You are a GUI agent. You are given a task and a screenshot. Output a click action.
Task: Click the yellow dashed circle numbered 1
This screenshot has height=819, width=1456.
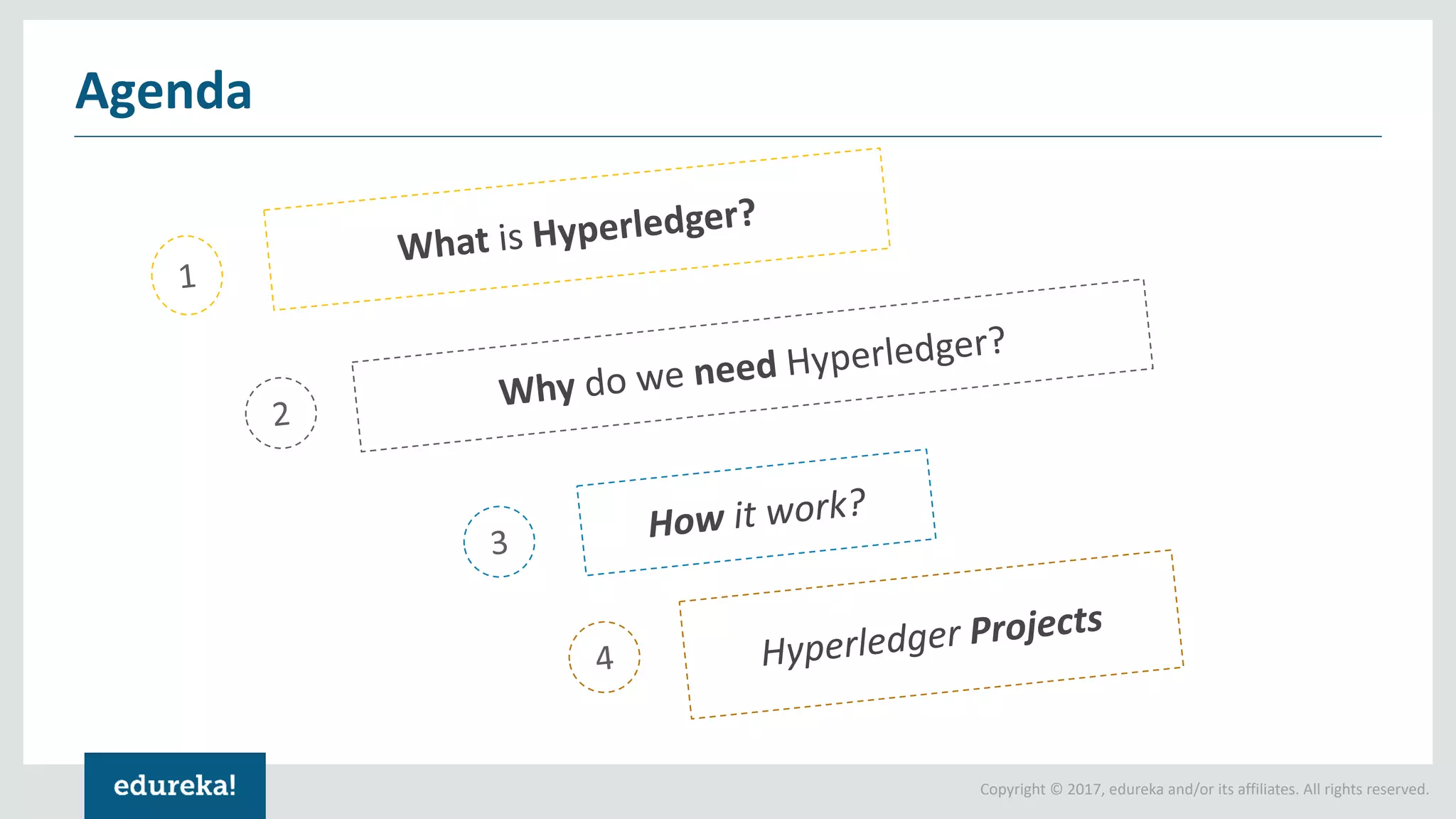click(x=187, y=275)
